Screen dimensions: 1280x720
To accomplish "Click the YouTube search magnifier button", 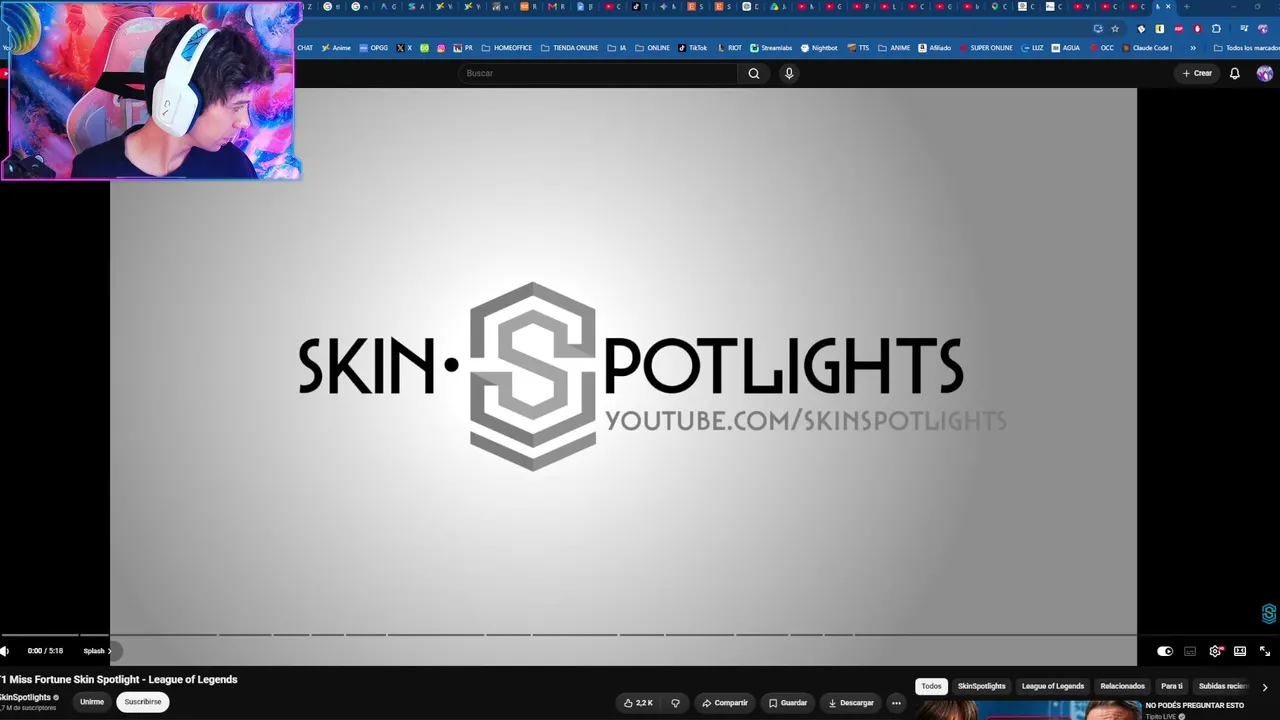I will [x=754, y=73].
